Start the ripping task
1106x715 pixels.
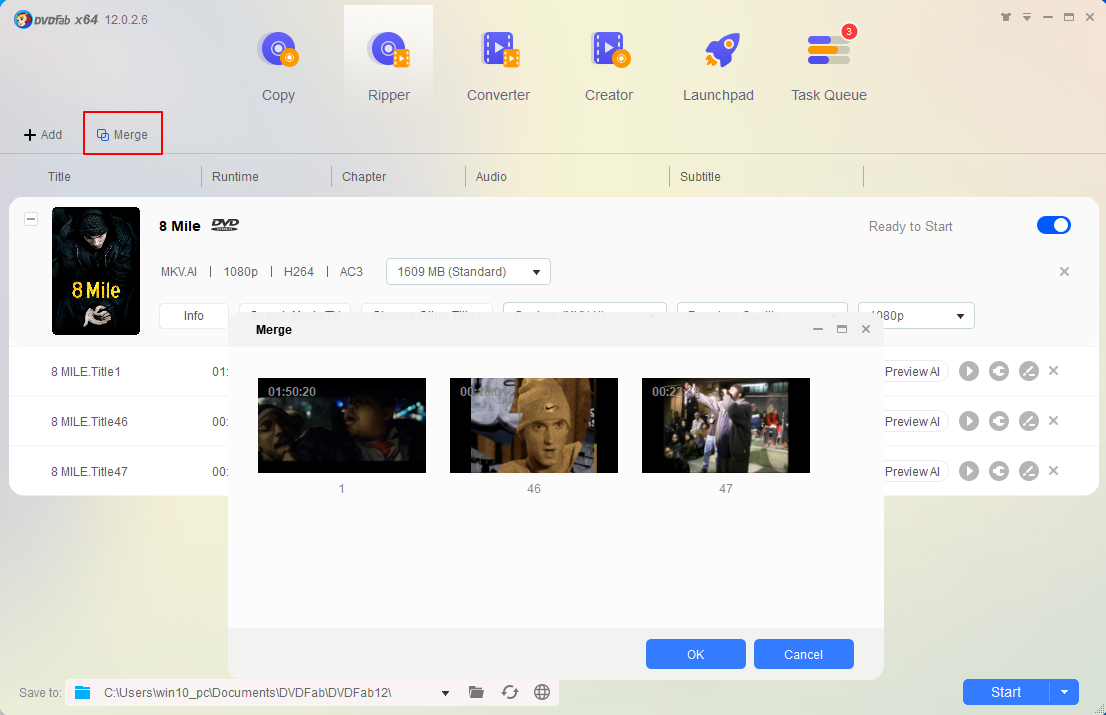1006,692
